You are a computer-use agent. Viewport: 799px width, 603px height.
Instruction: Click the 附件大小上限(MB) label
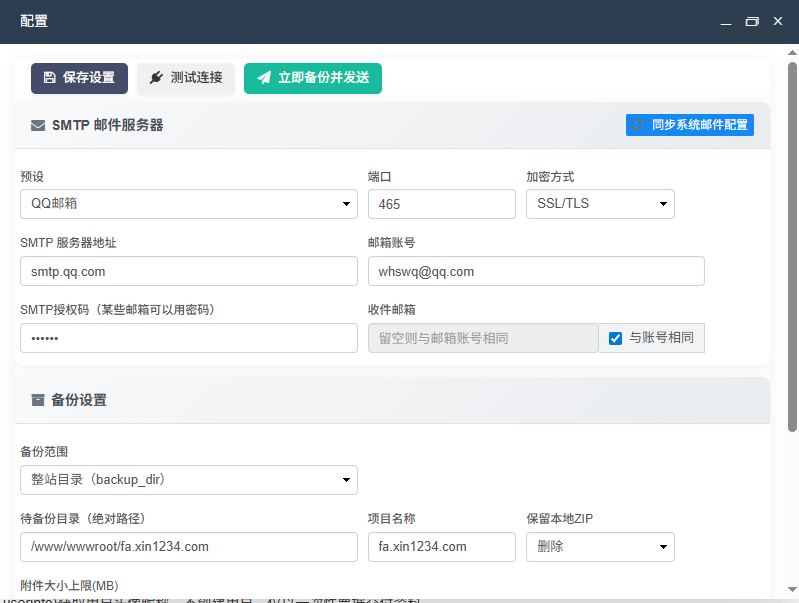(x=69, y=586)
